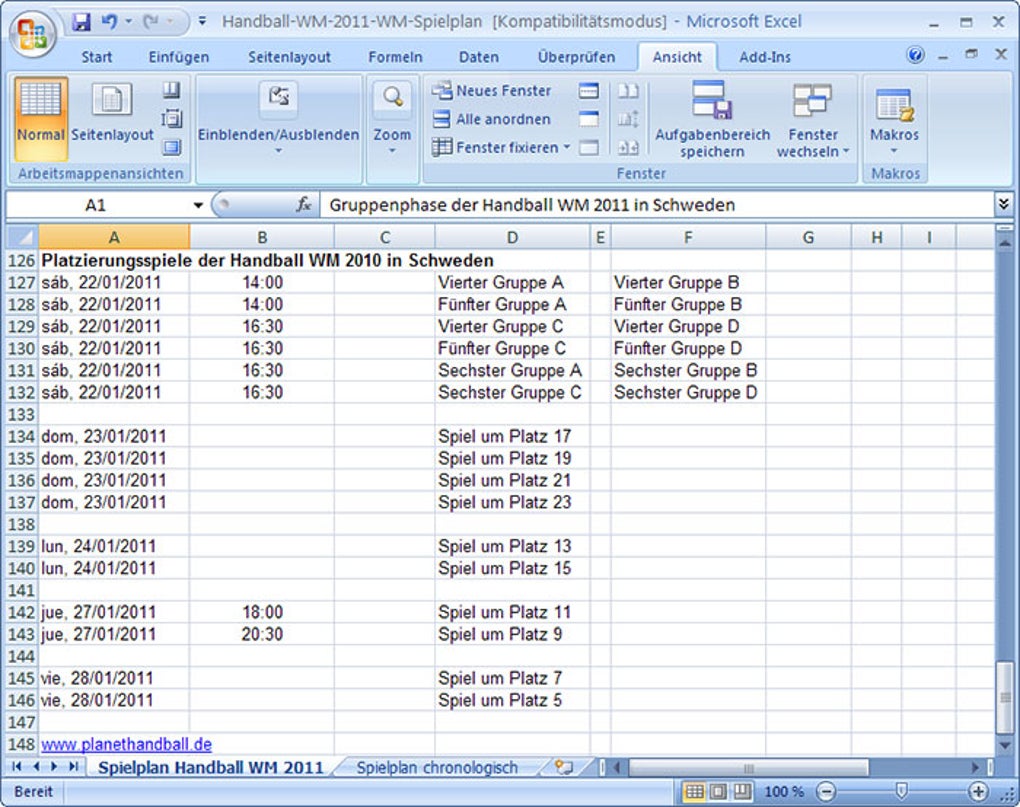
Task: Save workbook via quick access toolbar
Action: pyautogui.click(x=81, y=22)
